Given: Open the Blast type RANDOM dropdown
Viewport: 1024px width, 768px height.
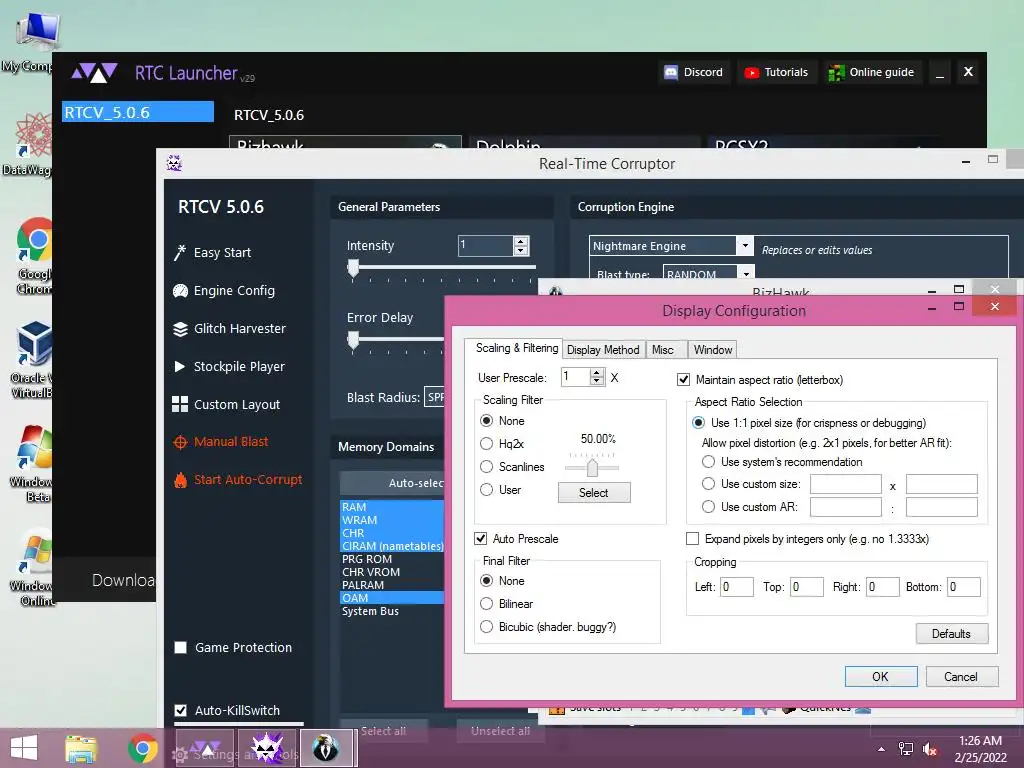Looking at the screenshot, I should [x=746, y=274].
